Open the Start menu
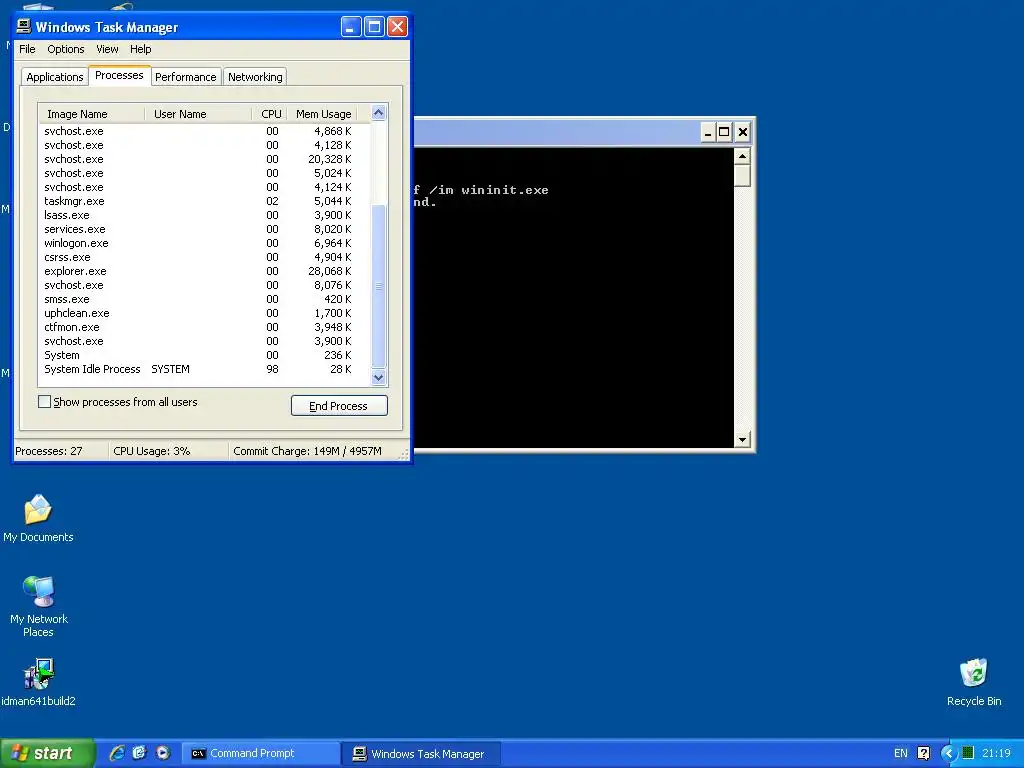The image size is (1024, 768). 48,753
